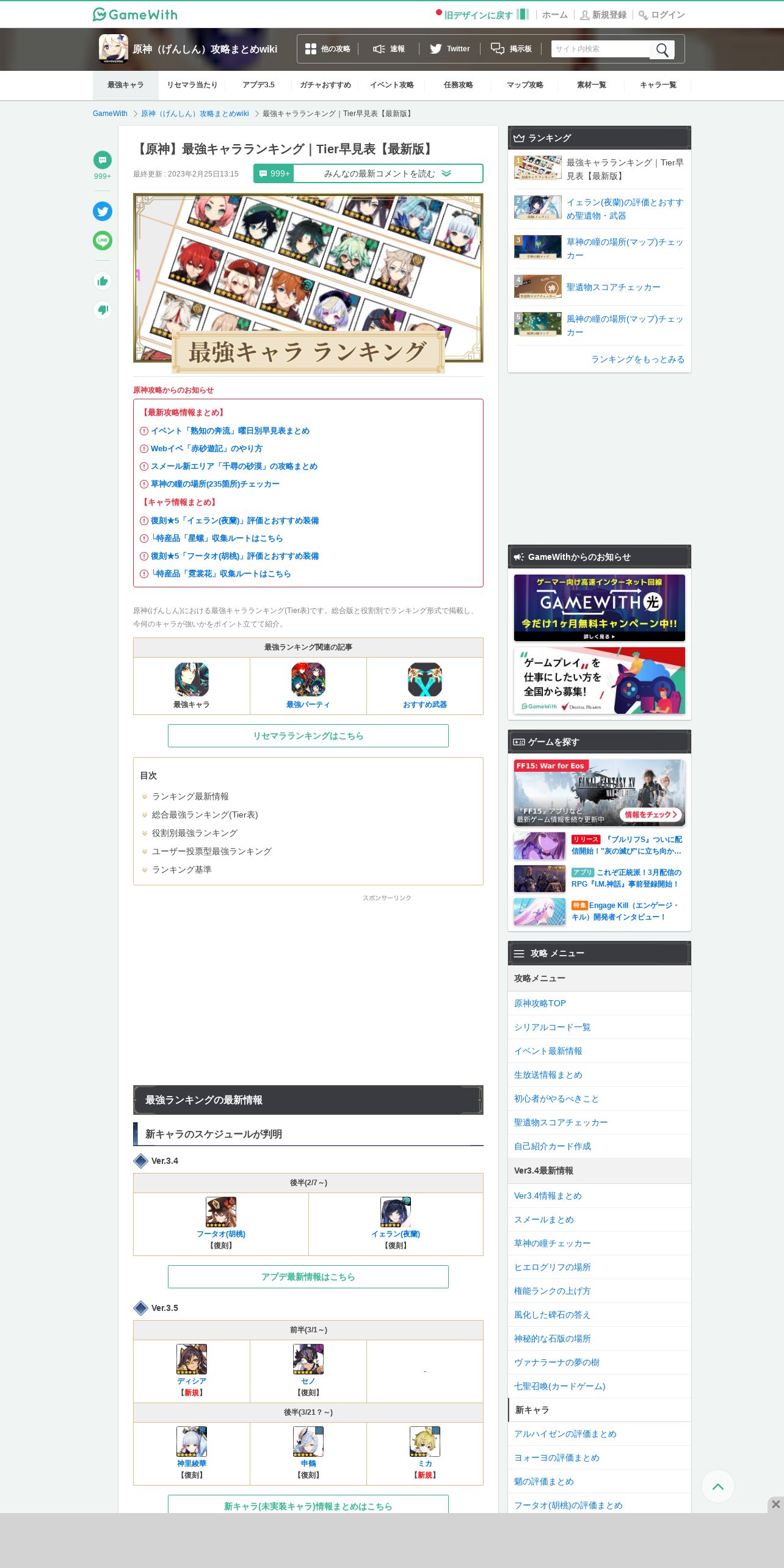
Task: Click フータオ(胡桃) character portrait
Action: (221, 1212)
